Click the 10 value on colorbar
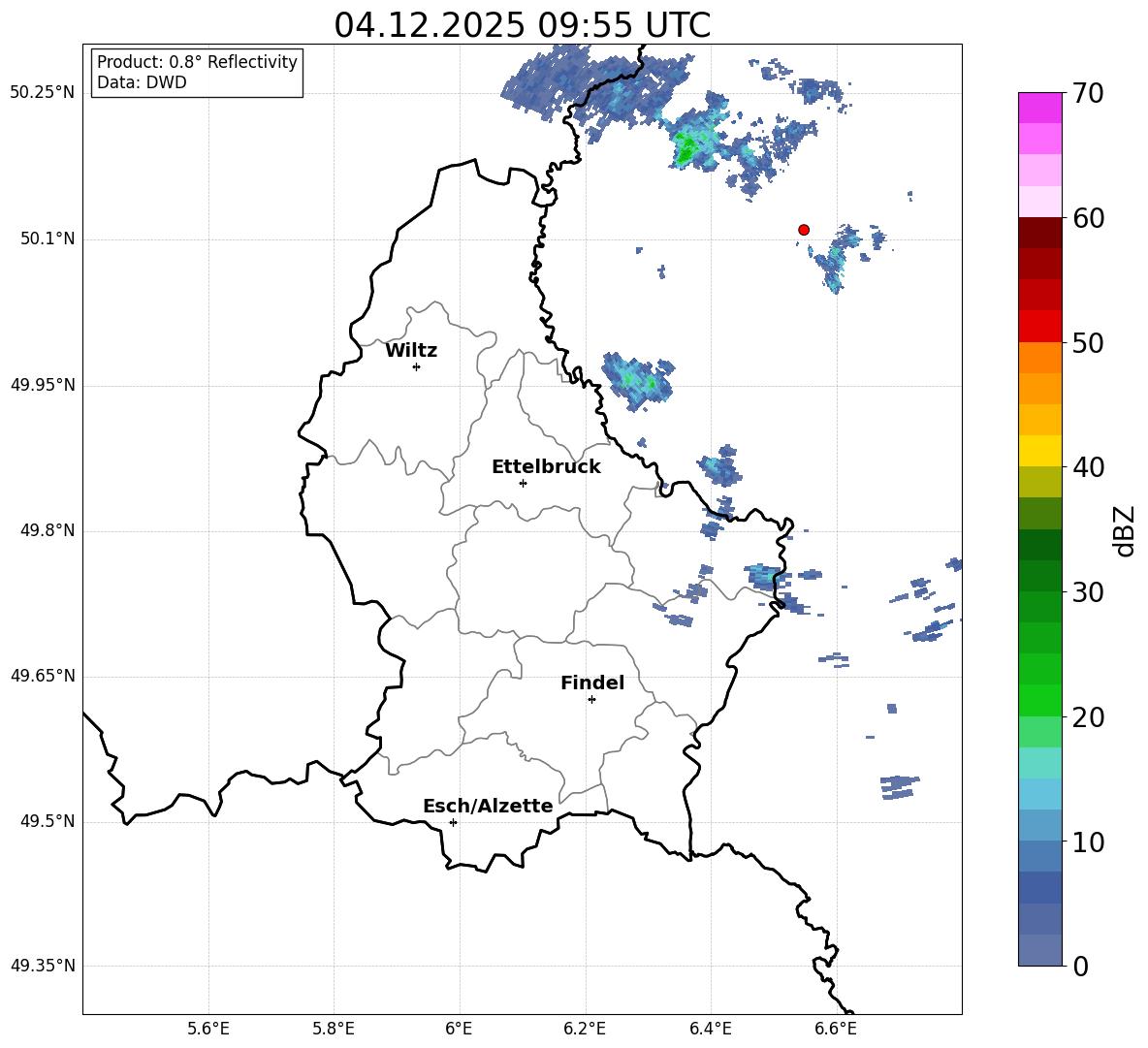The width and height of the screenshot is (1148, 1048). (1088, 842)
